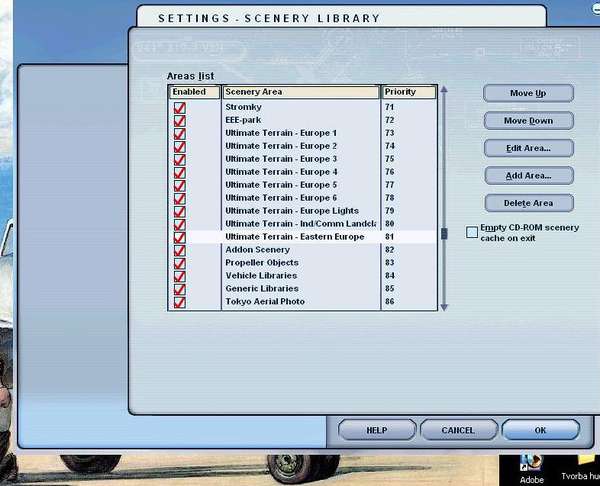Click priority value 86
The width and height of the screenshot is (600, 486).
pyautogui.click(x=390, y=302)
